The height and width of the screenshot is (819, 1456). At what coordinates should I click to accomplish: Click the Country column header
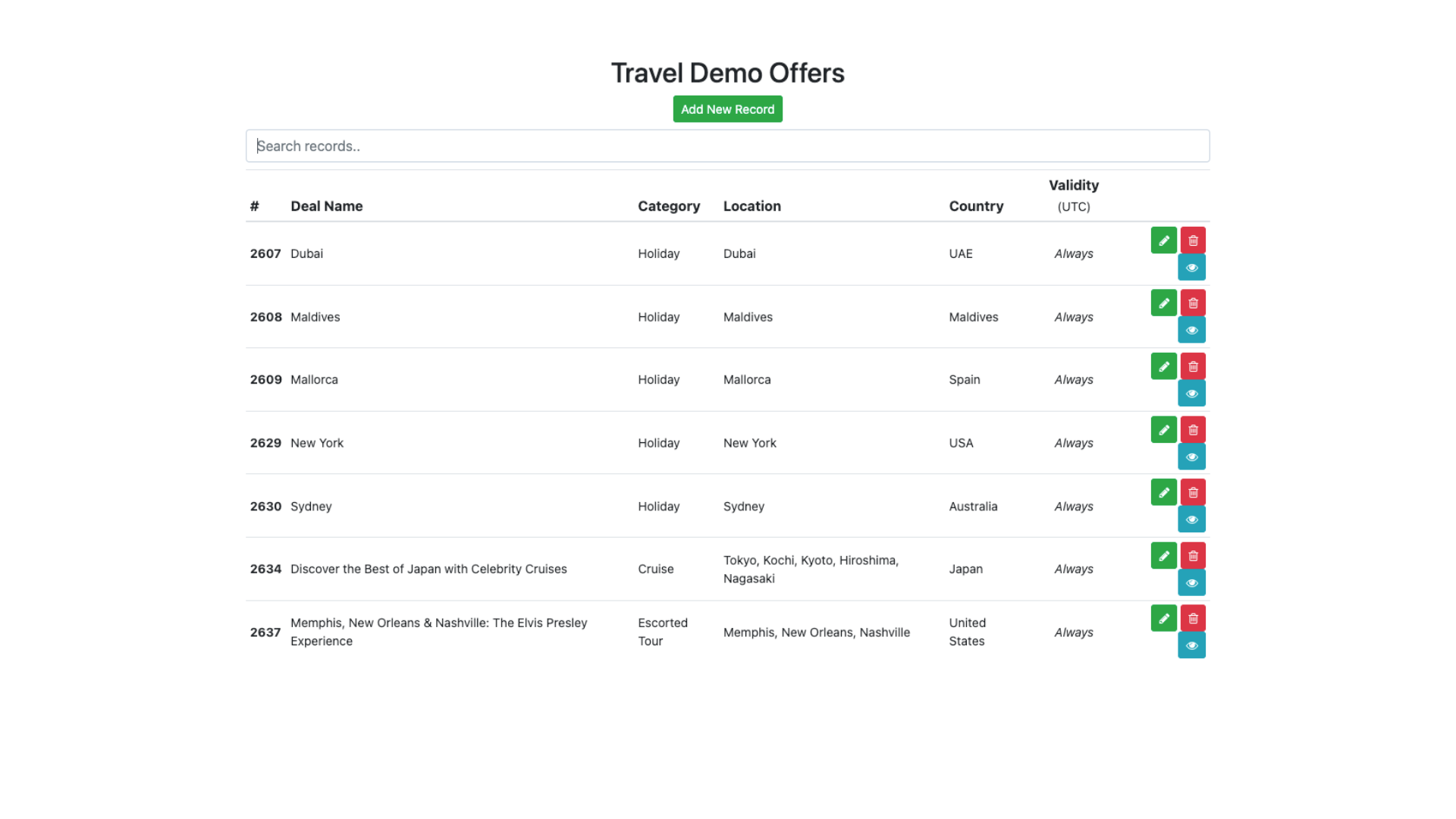tap(976, 206)
